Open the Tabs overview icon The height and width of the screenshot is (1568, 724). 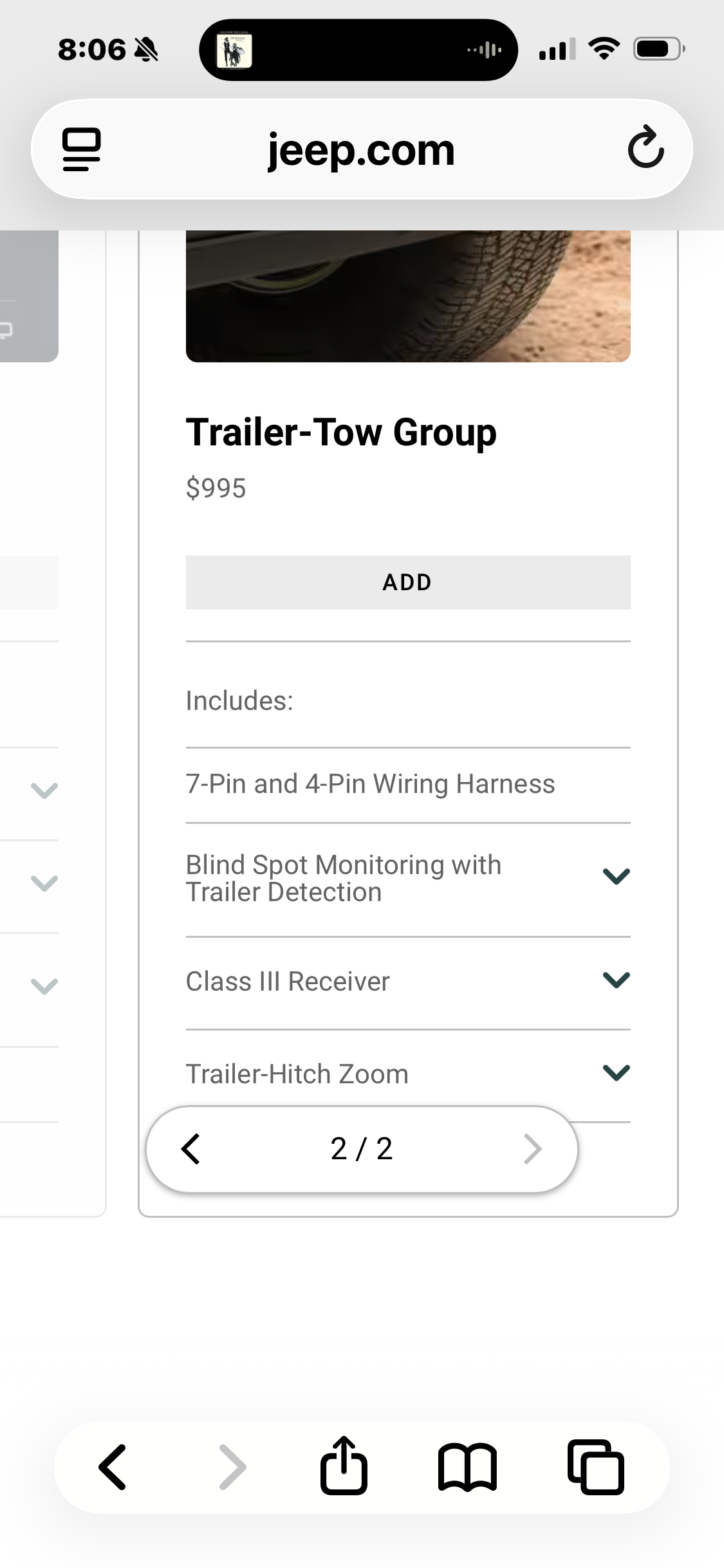(596, 1468)
